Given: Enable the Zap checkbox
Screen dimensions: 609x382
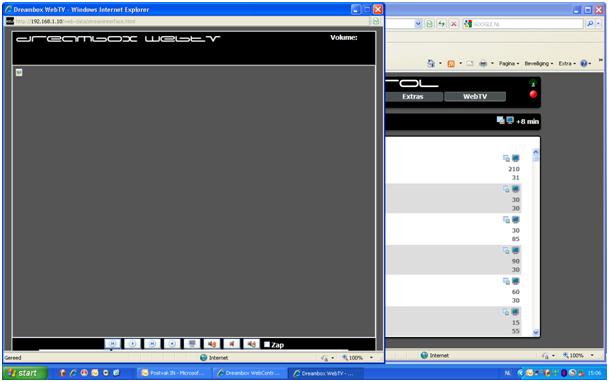Looking at the screenshot, I should click(x=267, y=344).
